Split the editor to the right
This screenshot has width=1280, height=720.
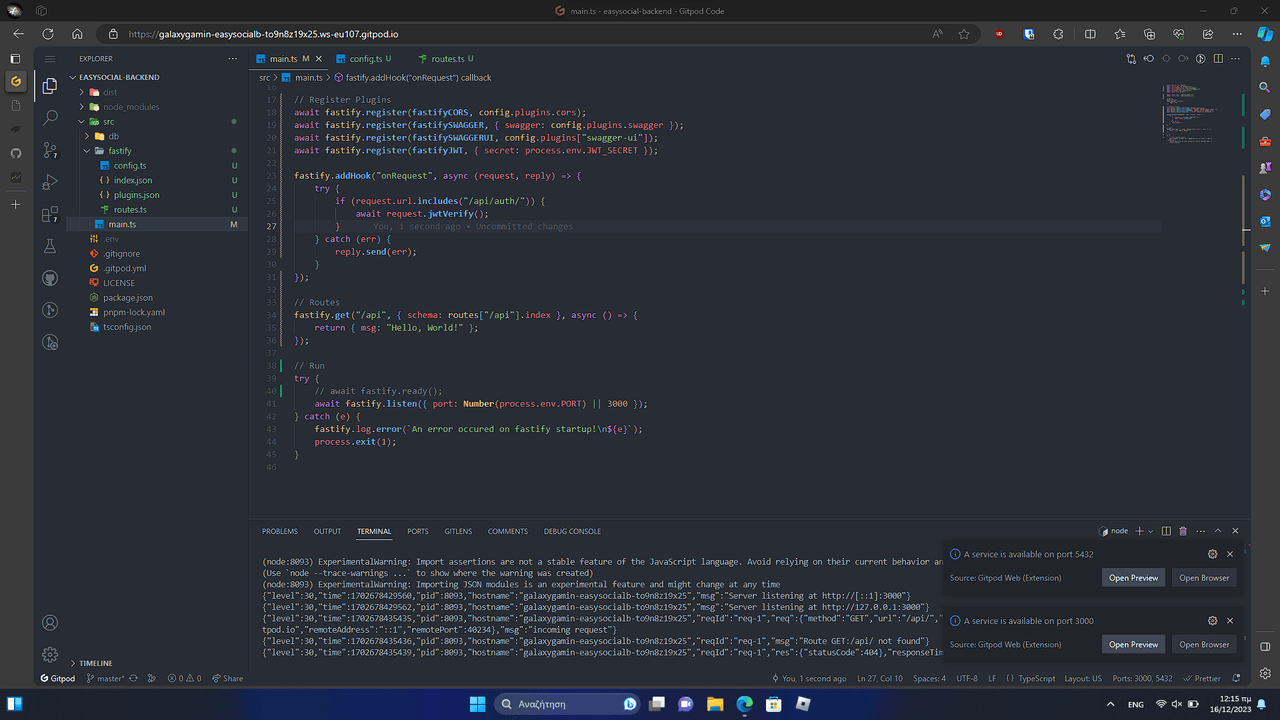[x=1218, y=59]
